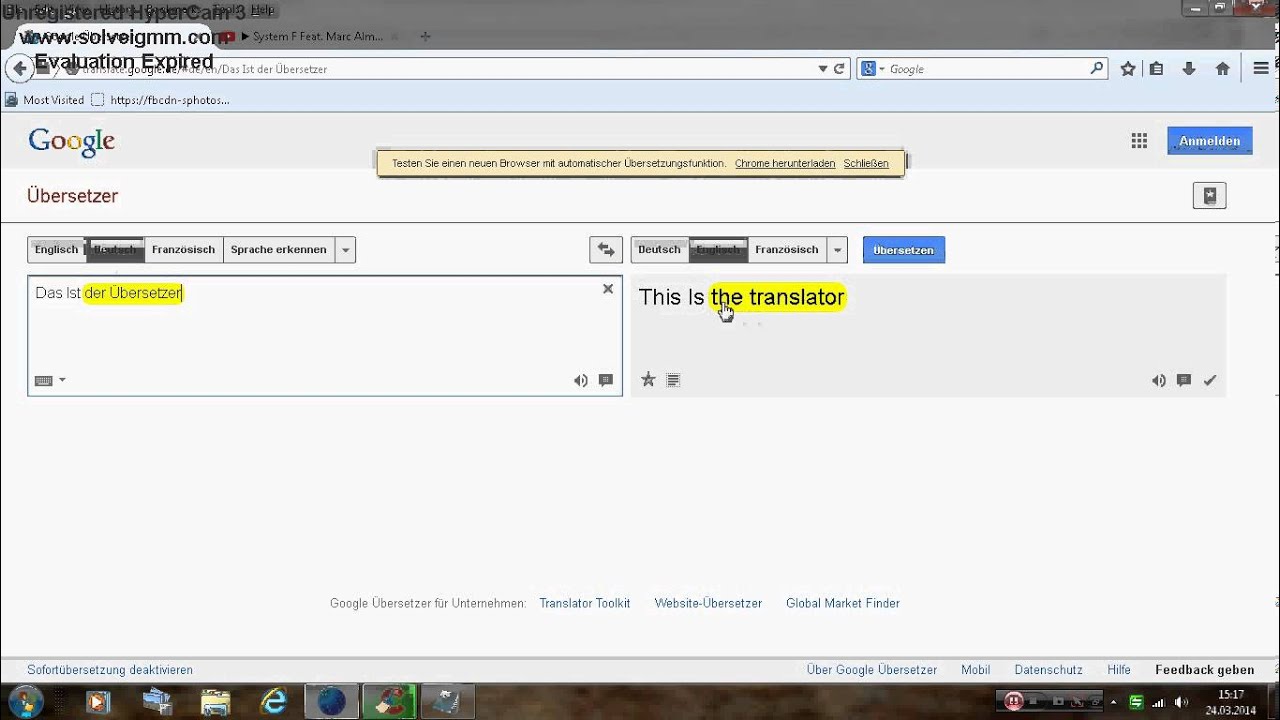Open the Datenschutz footer link
Viewport: 1280px width, 720px height.
(x=1048, y=670)
